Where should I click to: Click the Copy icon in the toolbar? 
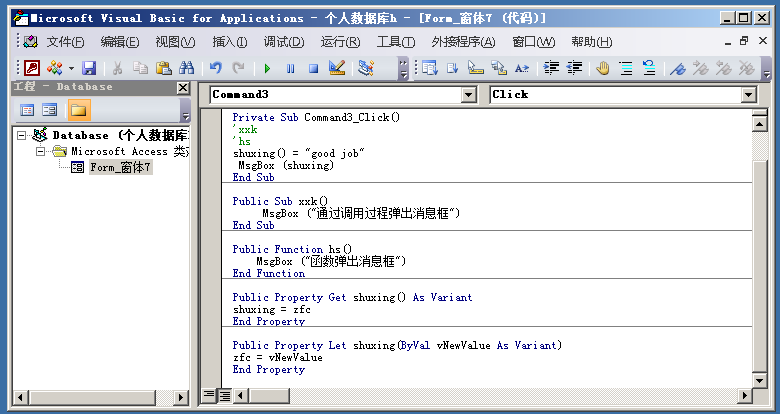click(x=140, y=68)
